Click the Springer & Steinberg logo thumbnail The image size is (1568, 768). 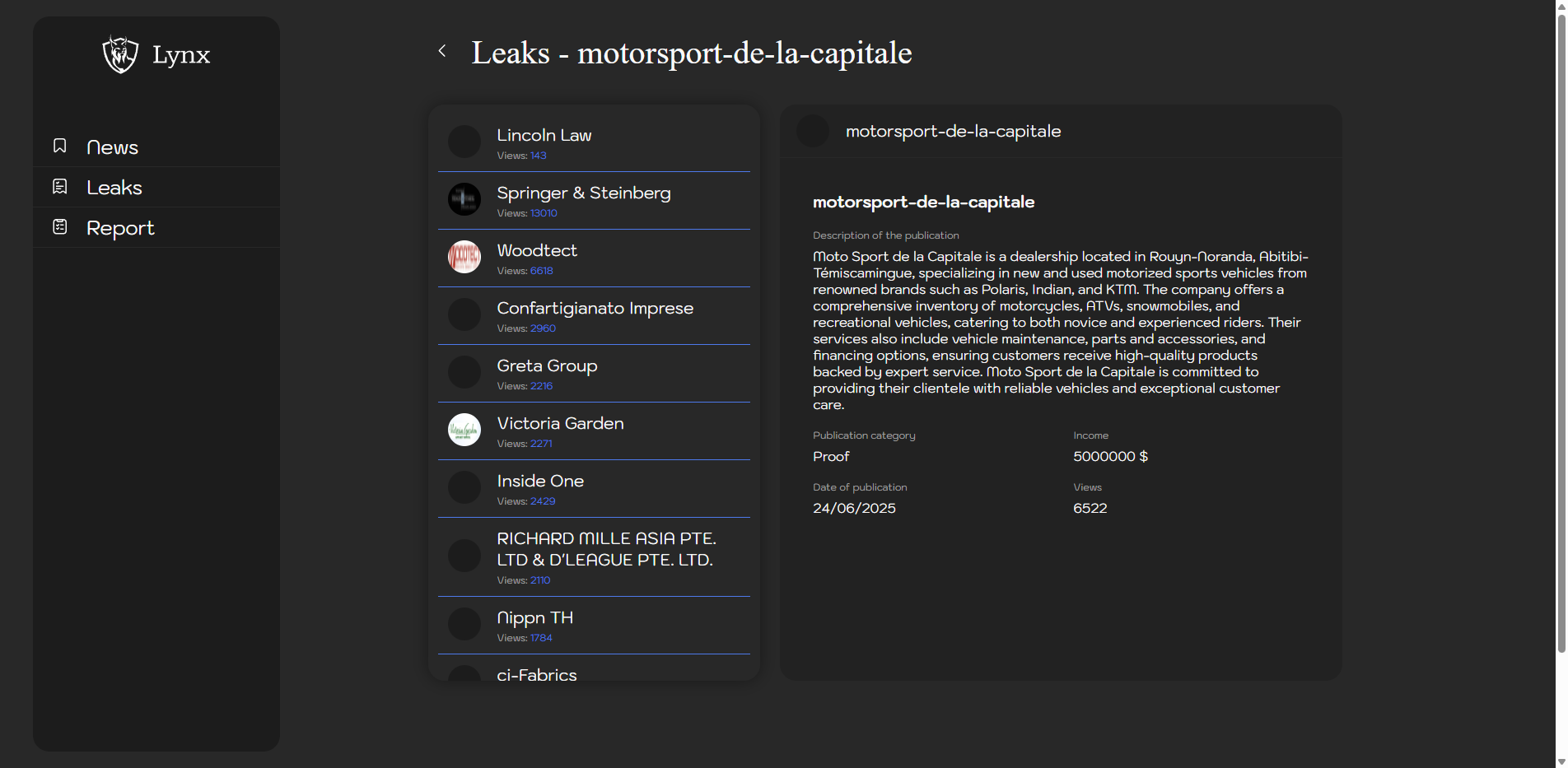[464, 199]
